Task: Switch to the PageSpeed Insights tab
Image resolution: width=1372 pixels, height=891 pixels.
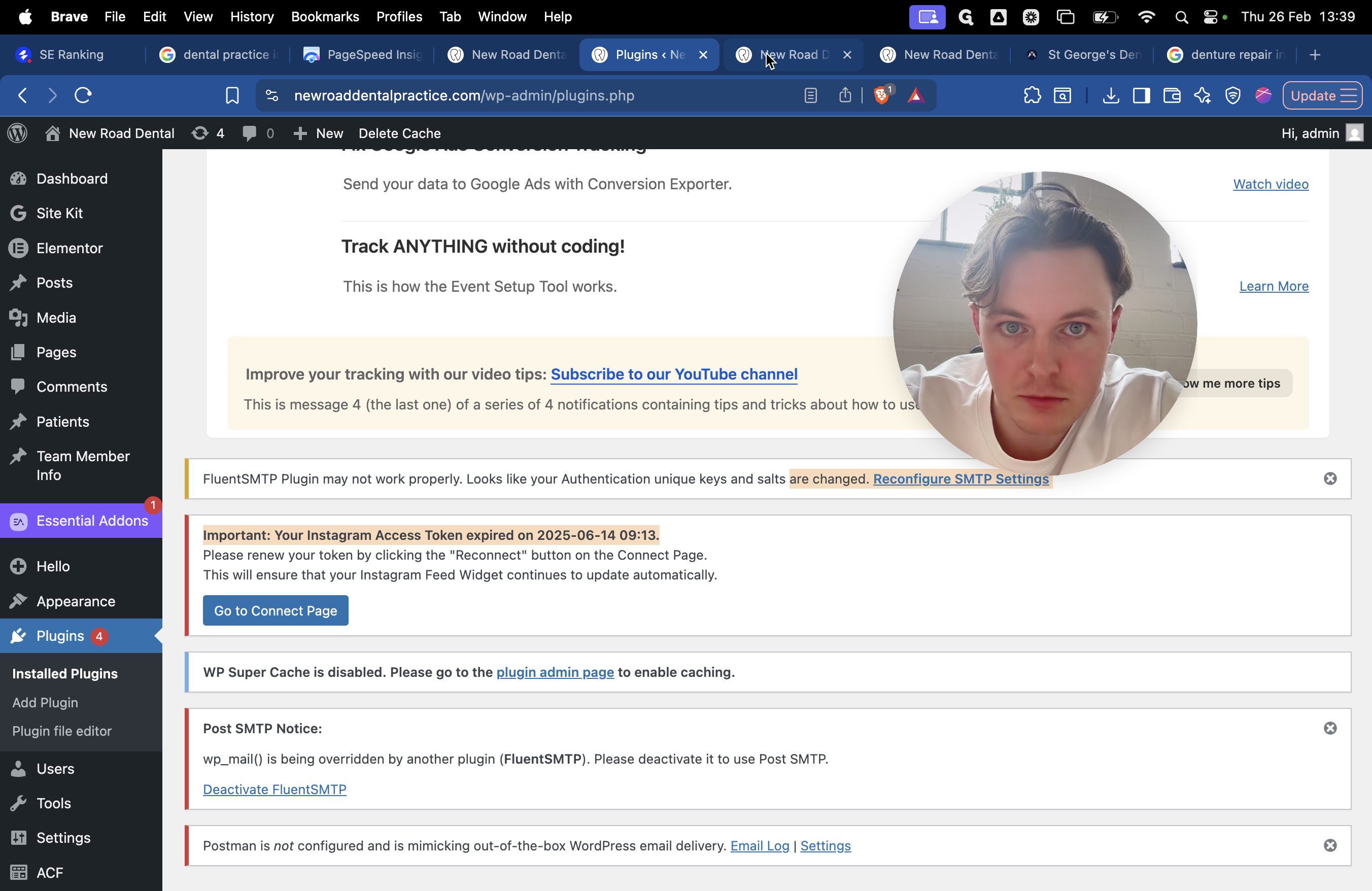Action: [363, 55]
